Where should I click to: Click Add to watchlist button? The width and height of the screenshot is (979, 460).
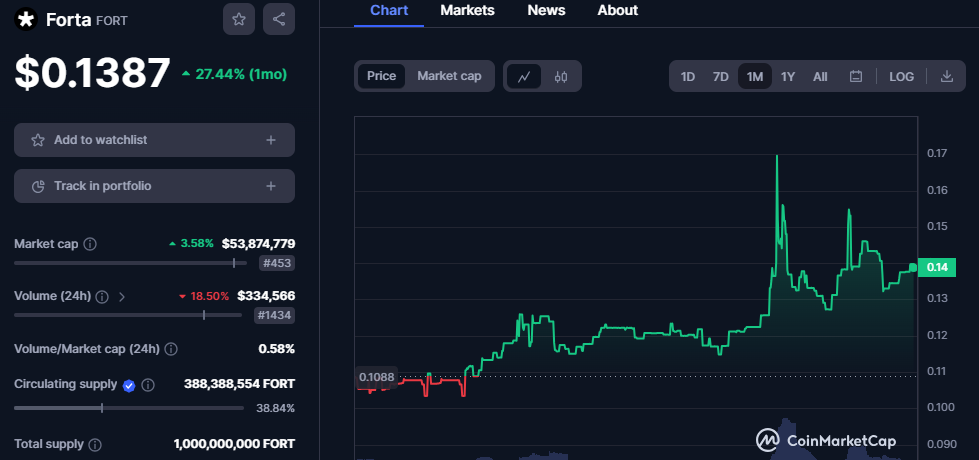pyautogui.click(x=154, y=140)
